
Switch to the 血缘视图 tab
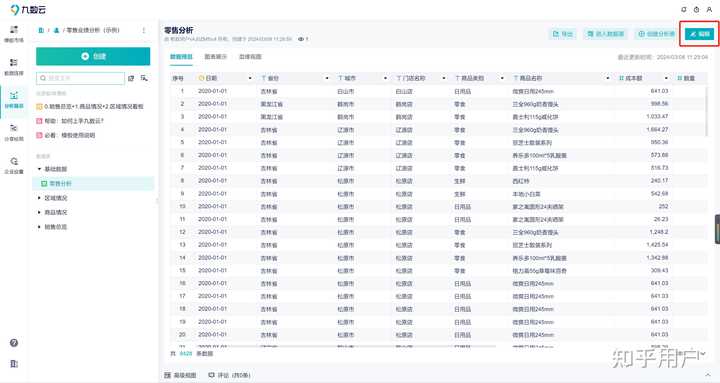pyautogui.click(x=250, y=57)
